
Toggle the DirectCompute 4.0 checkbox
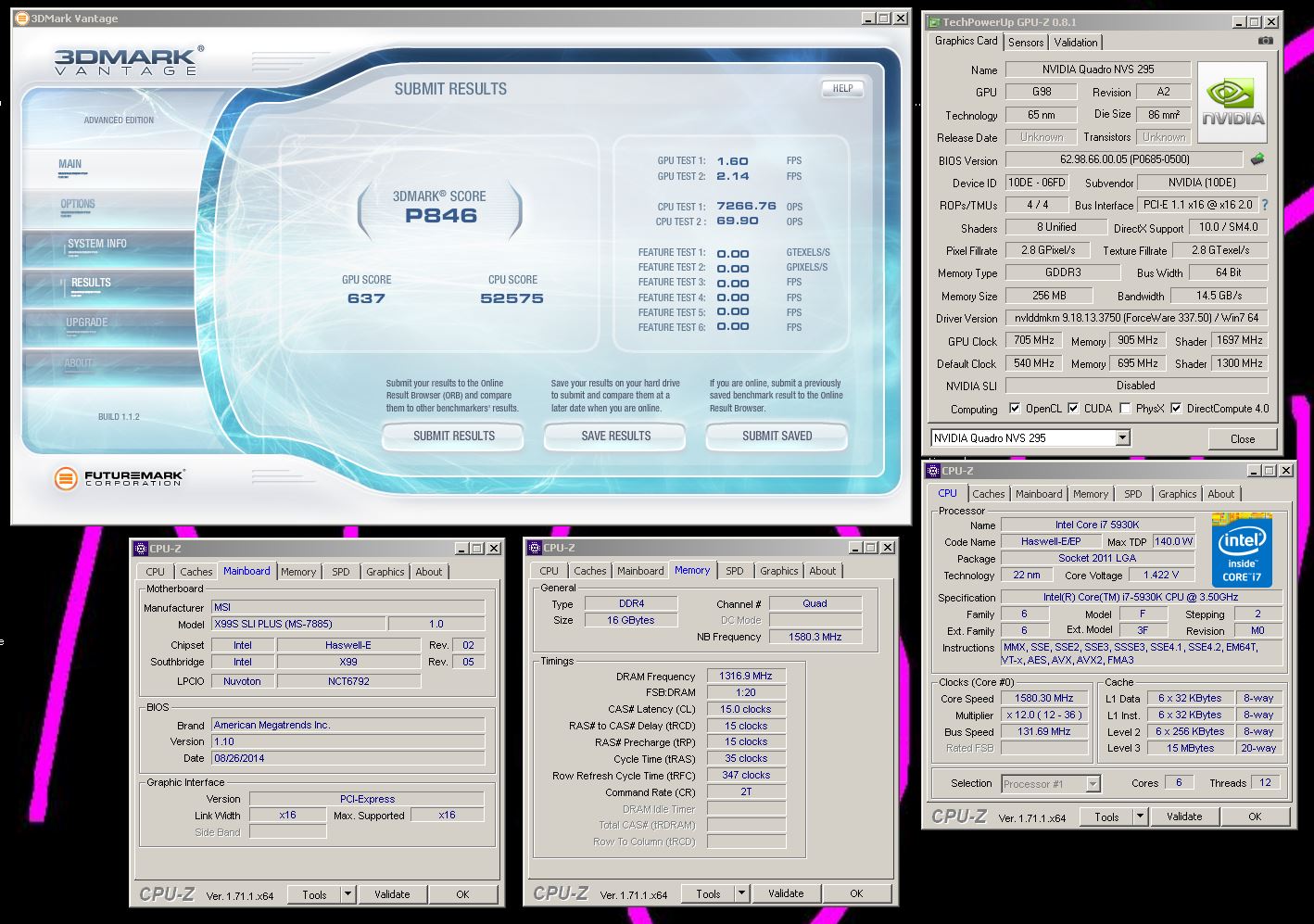(x=1176, y=408)
